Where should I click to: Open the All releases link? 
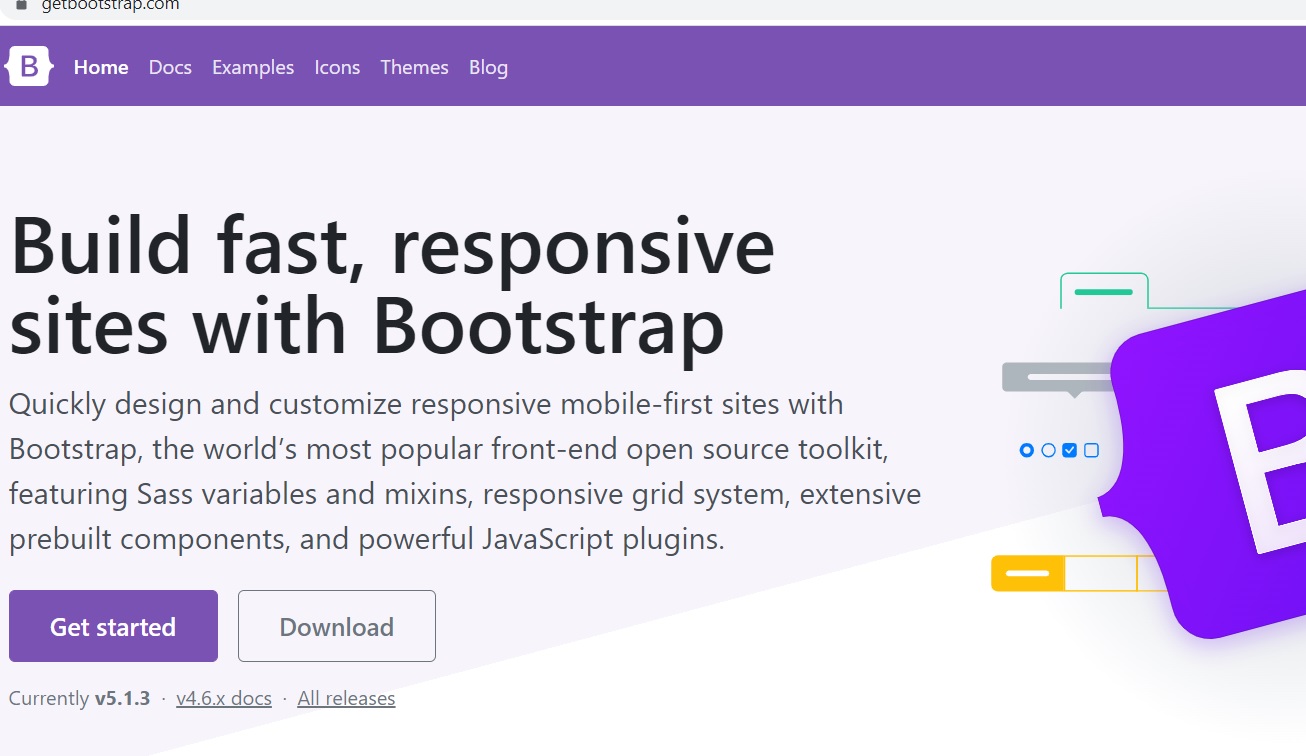[346, 698]
